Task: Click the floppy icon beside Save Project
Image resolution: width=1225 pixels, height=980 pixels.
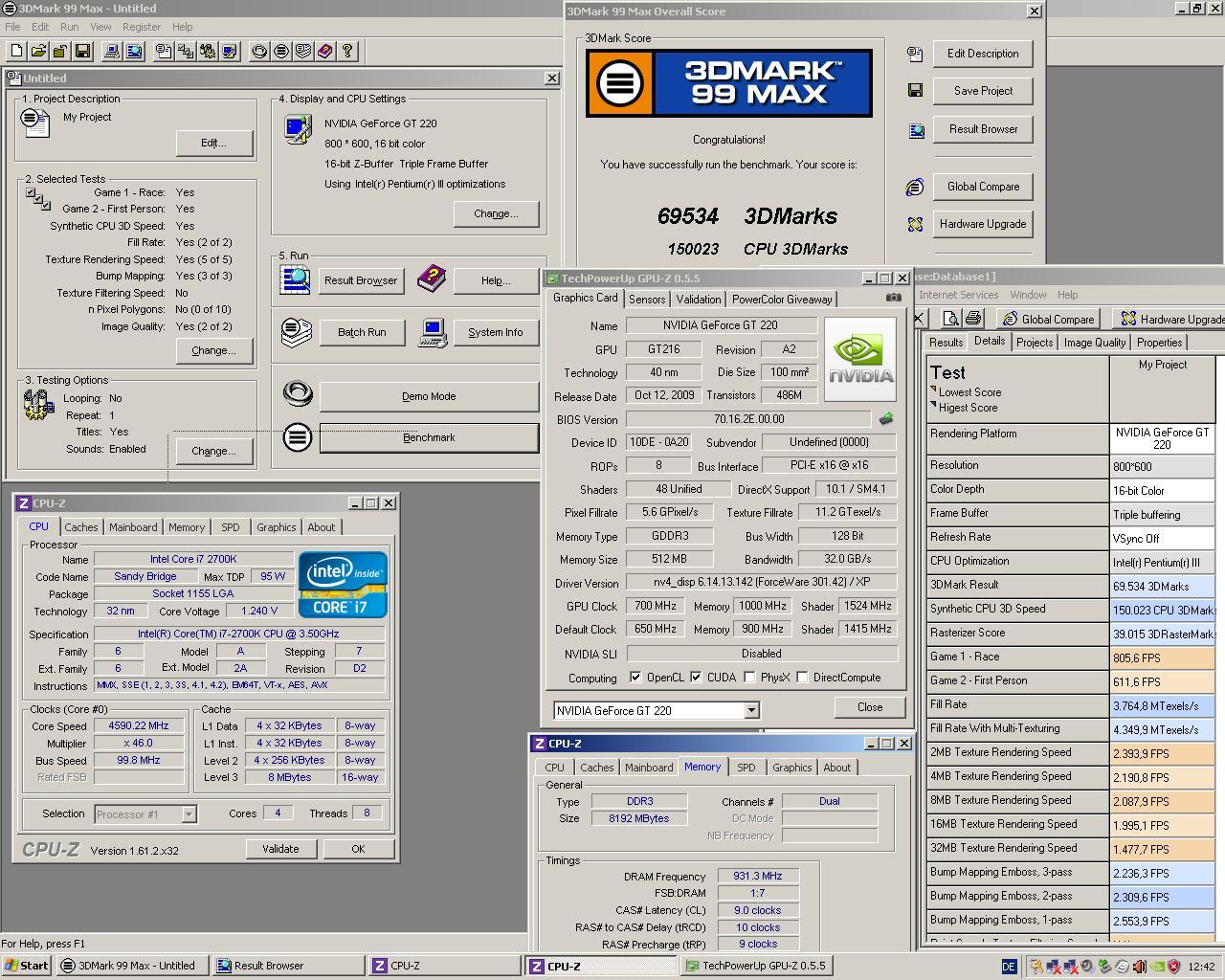Action: click(x=915, y=91)
